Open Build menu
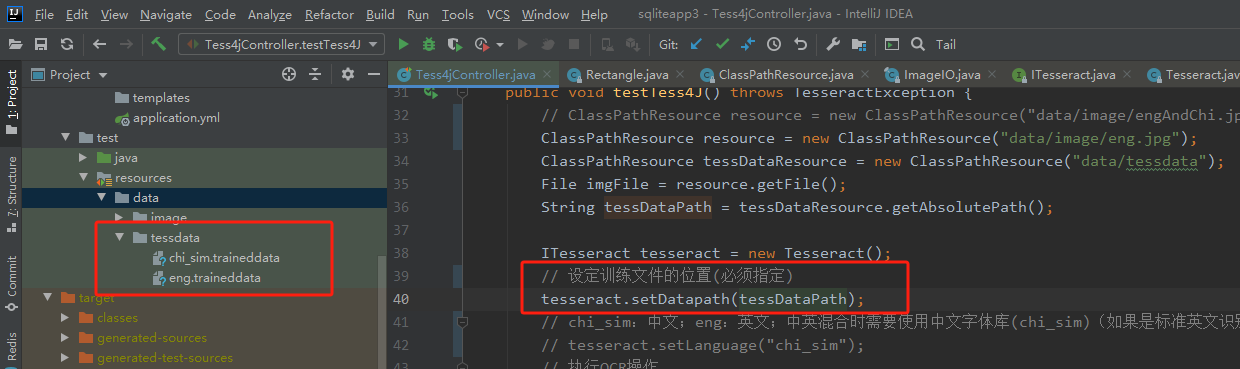Viewport: 1240px width, 369px height. [x=380, y=15]
